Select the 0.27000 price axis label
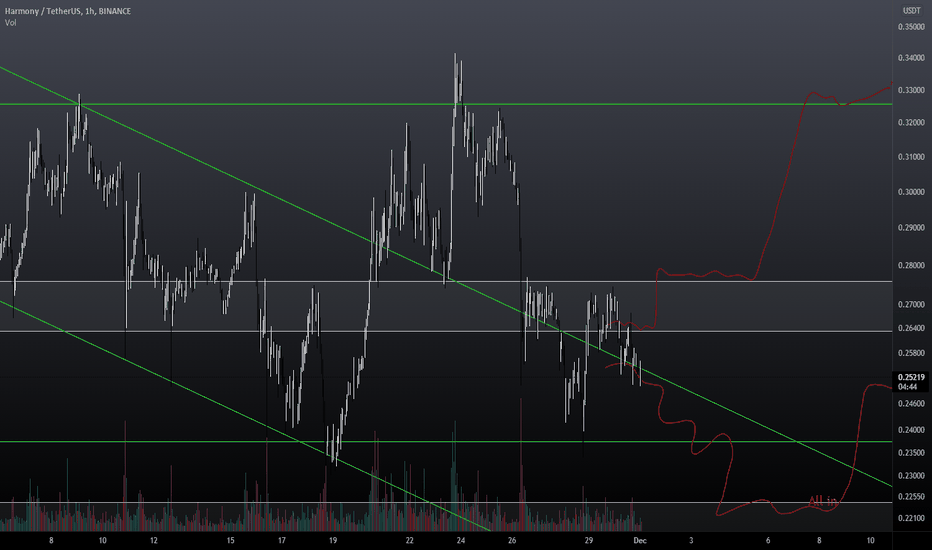 pos(911,304)
